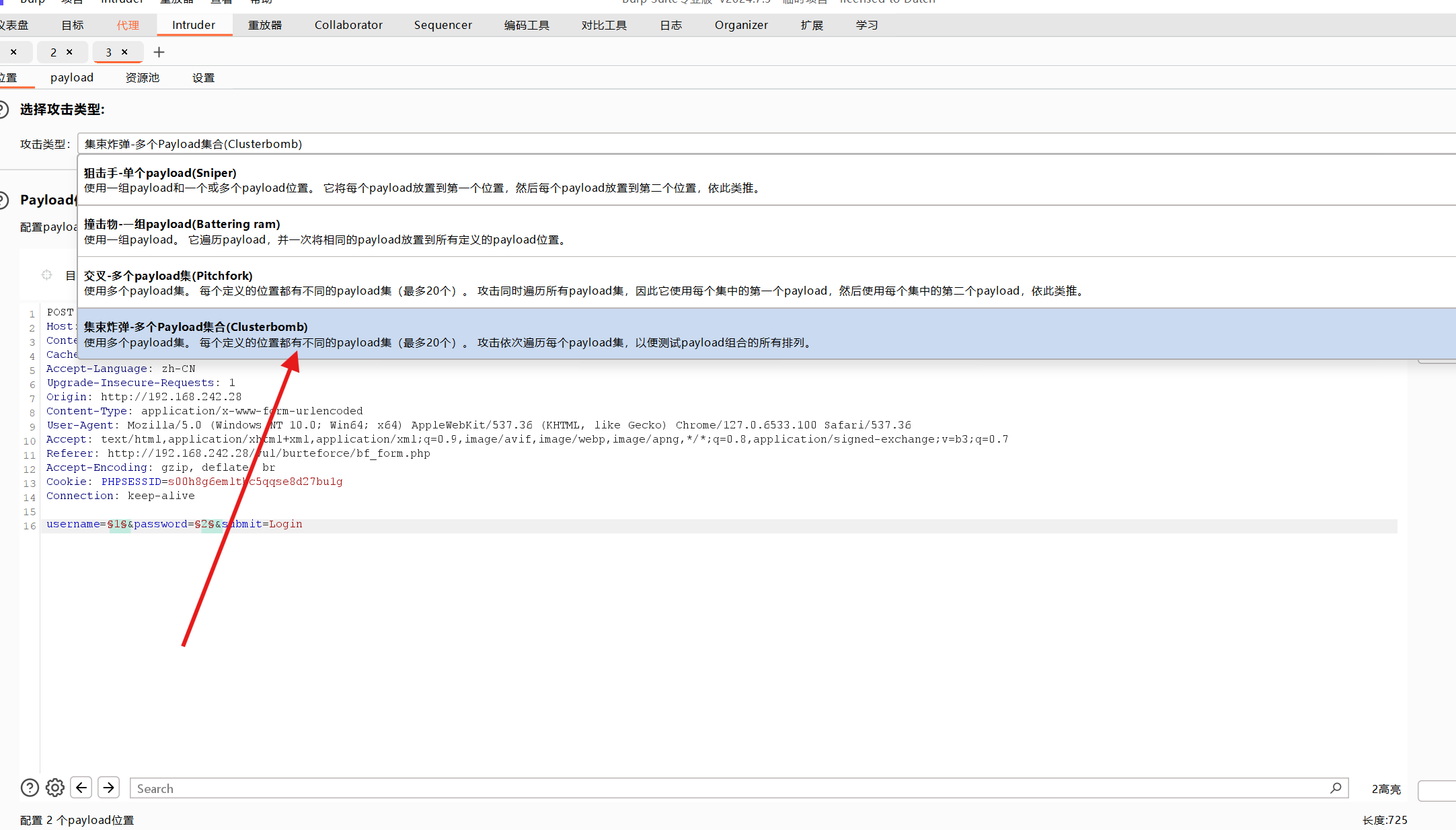Open the attack type combo box
This screenshot has height=830, width=1456.
coord(767,144)
